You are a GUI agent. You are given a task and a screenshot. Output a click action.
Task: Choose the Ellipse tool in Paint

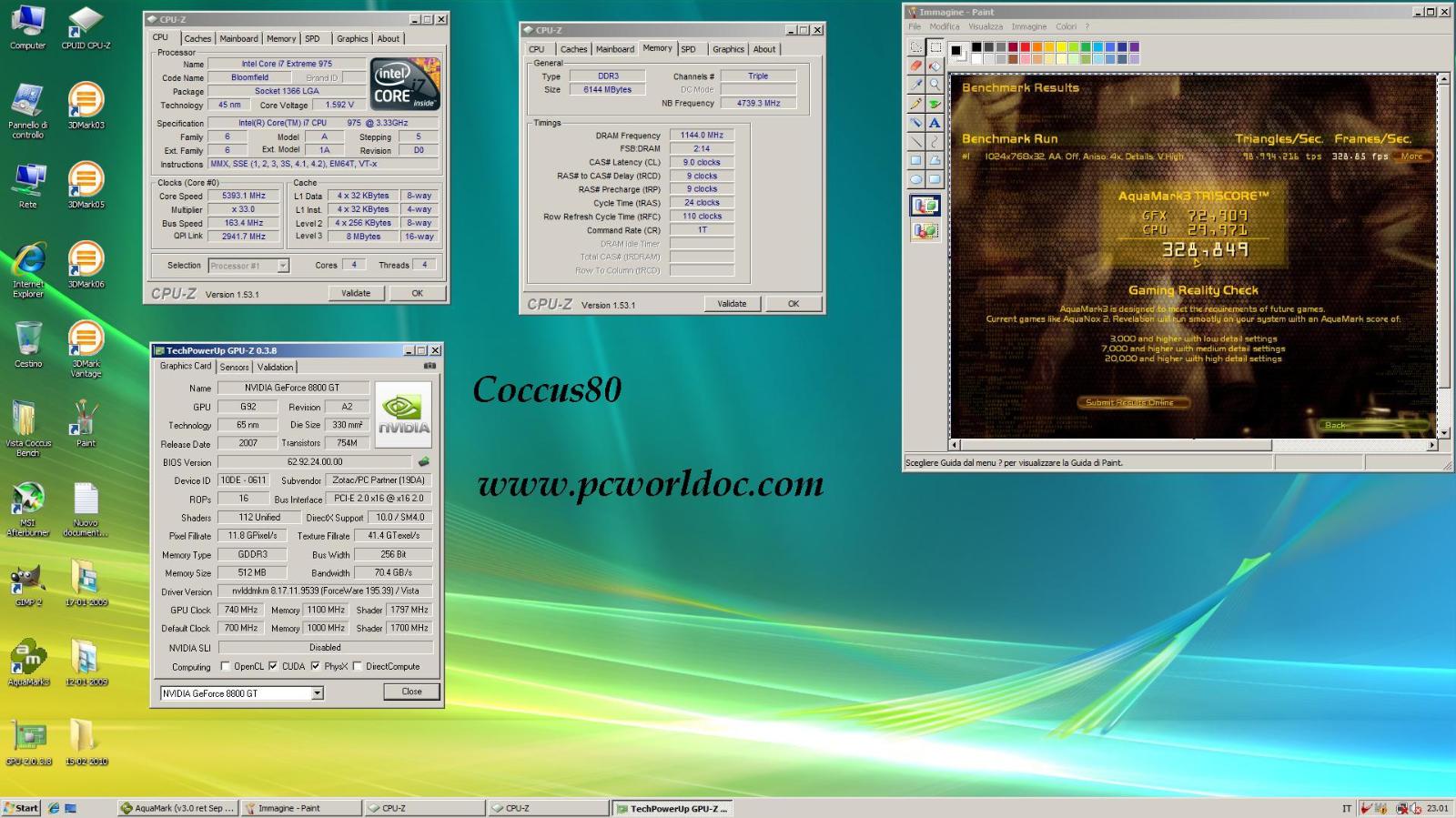[x=916, y=180]
